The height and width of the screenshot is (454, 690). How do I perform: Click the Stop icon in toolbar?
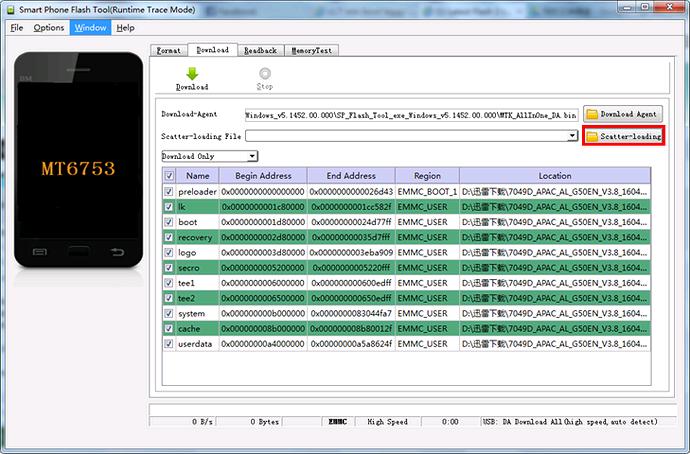point(265,73)
